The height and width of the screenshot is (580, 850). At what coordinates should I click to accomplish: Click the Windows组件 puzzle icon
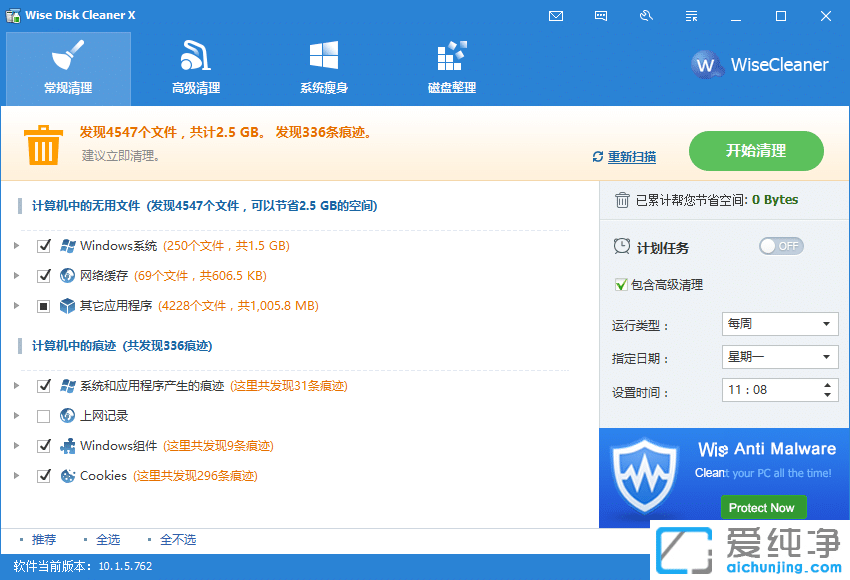pyautogui.click(x=67, y=446)
